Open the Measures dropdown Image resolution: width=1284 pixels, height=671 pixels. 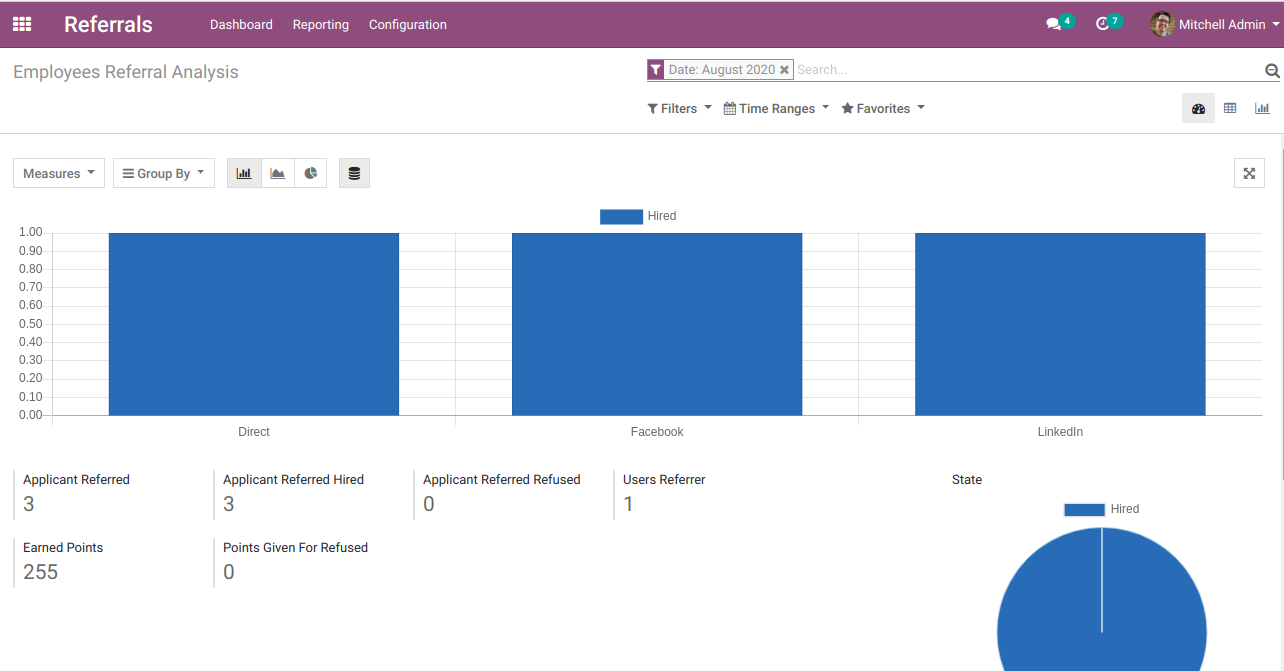(x=59, y=173)
